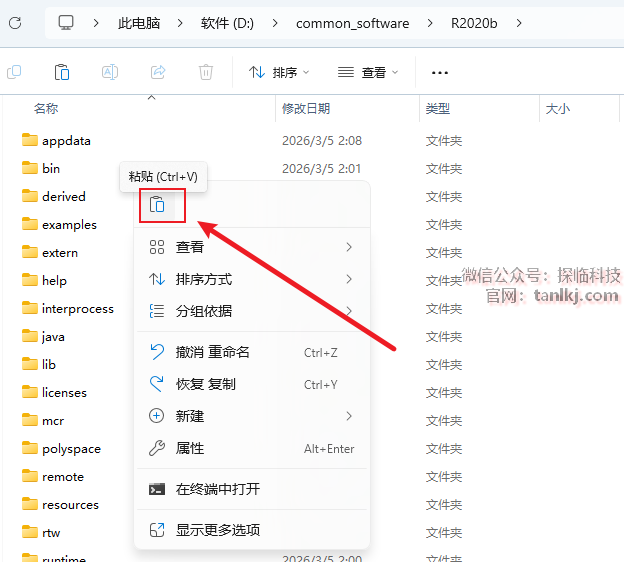
Task: Expand chevron after R2020b breadcrumb
Action: (x=519, y=23)
